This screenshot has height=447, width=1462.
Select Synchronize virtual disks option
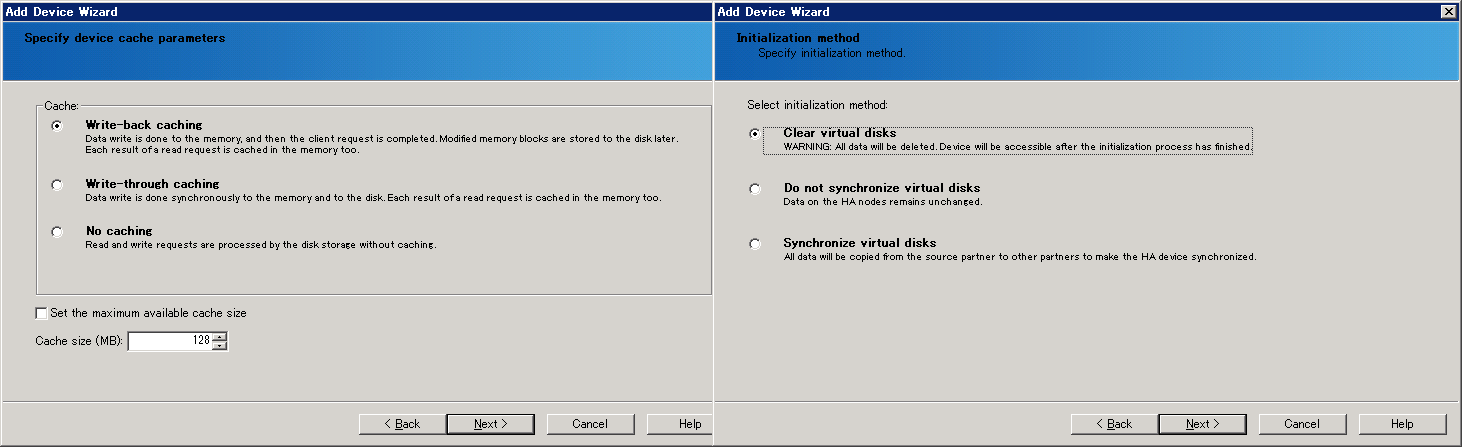755,244
